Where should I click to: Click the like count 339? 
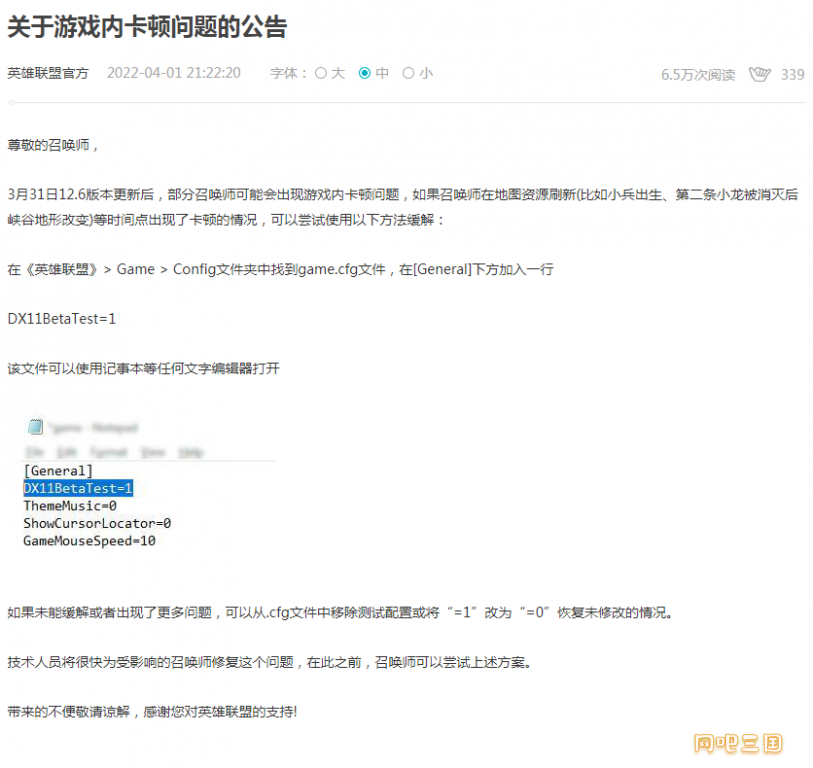tap(793, 75)
